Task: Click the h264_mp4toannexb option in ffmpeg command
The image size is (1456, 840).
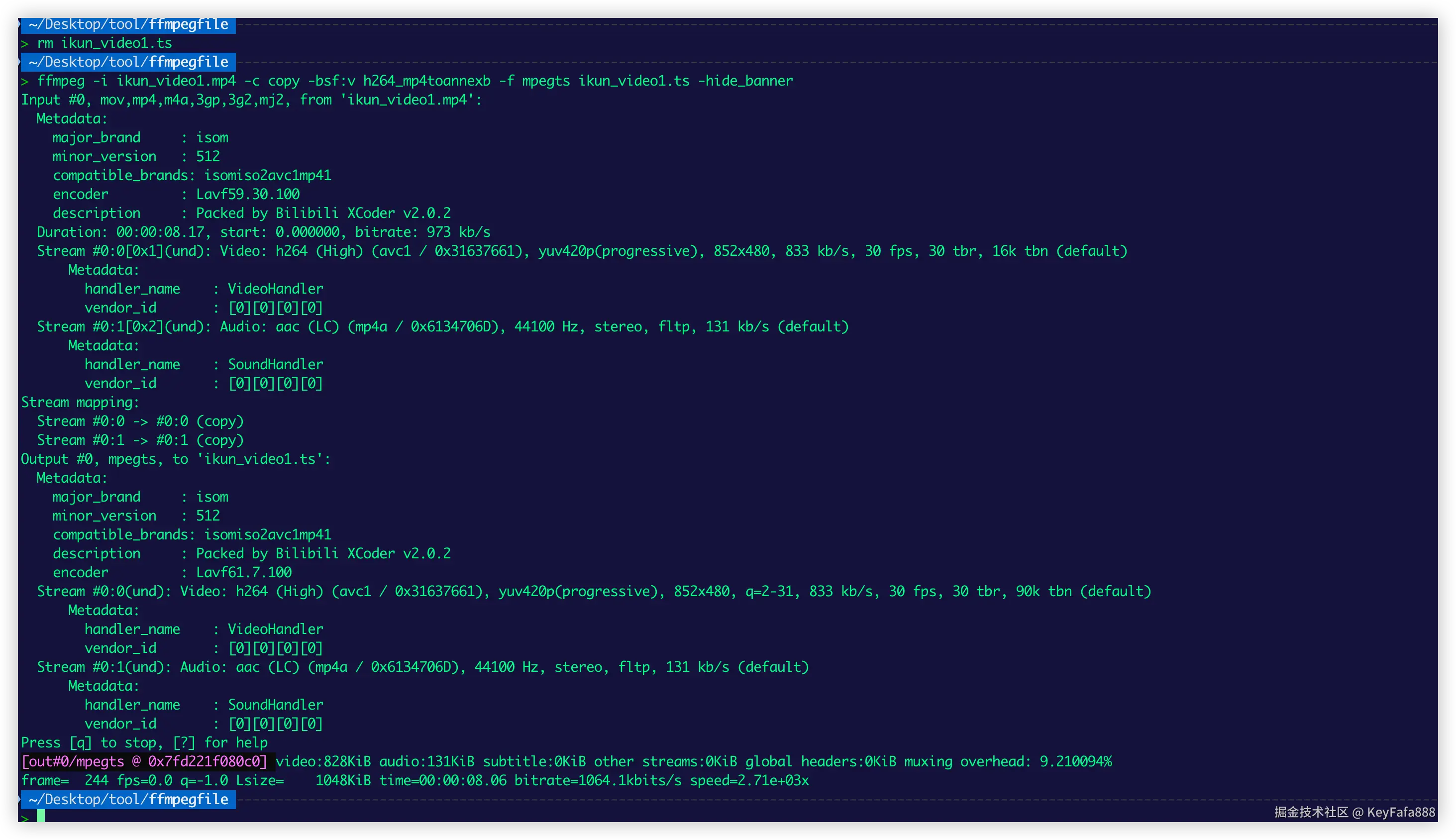Action: point(426,81)
